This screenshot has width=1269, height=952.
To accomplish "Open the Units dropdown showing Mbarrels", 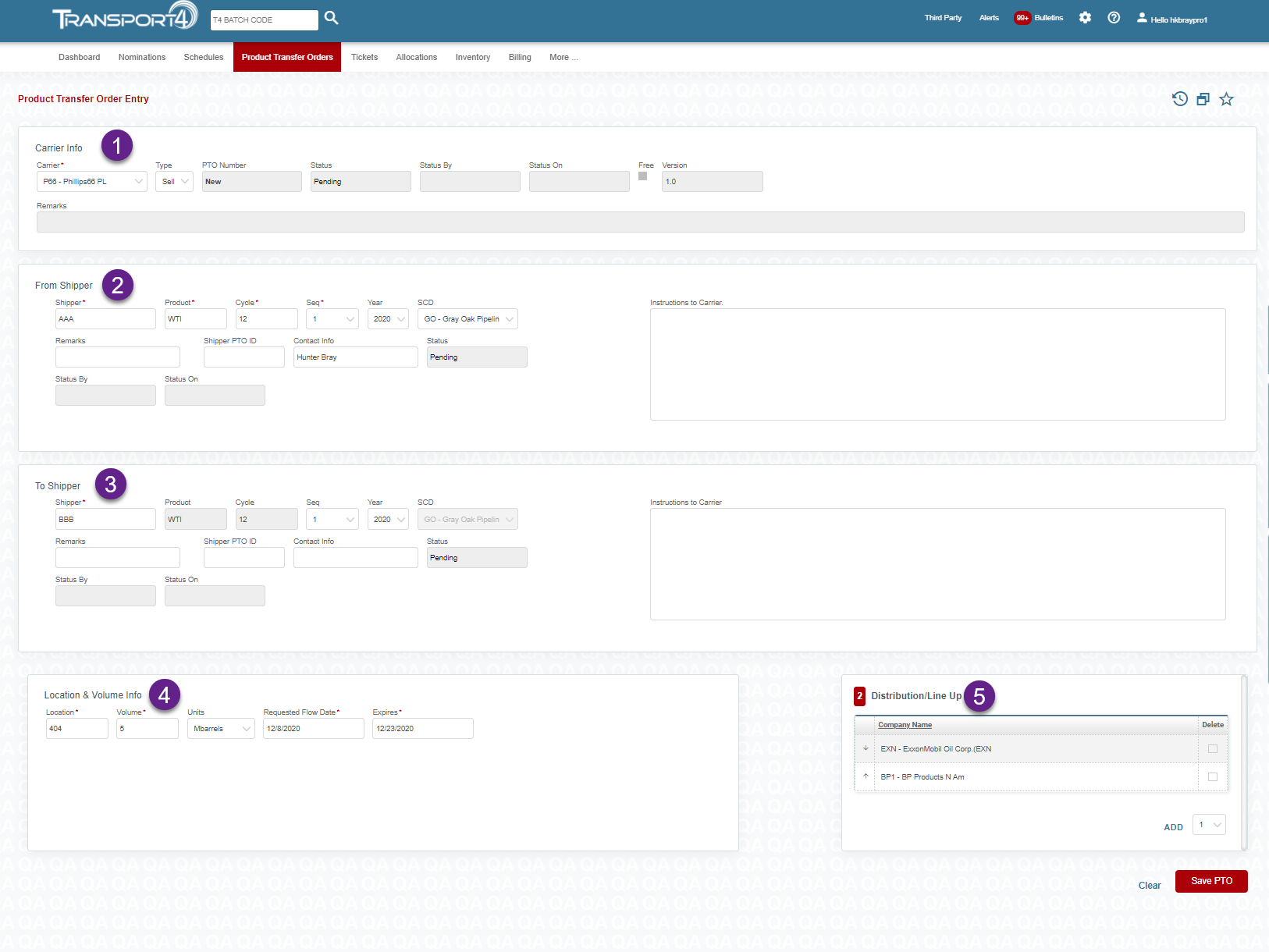I will pyautogui.click(x=221, y=729).
